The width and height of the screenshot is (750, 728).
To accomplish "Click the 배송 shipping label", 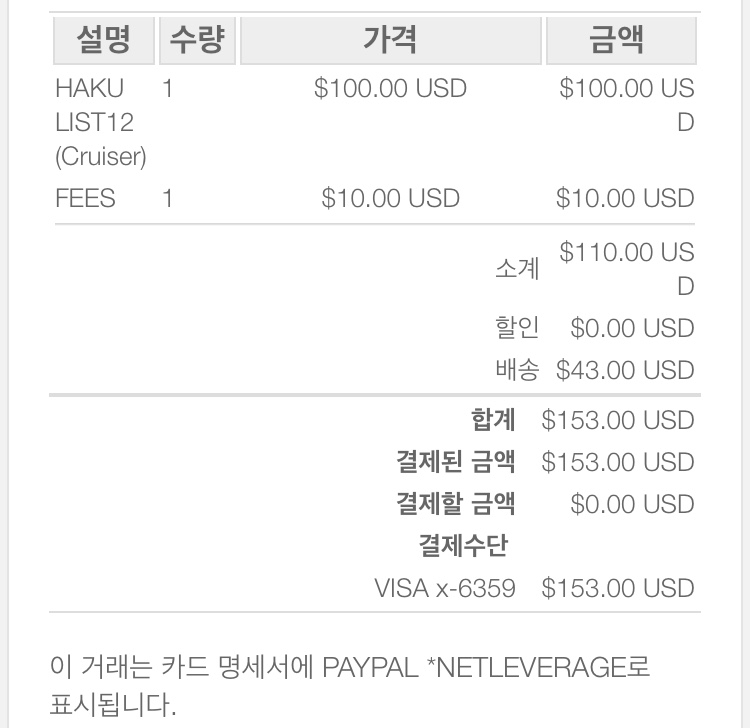I will [517, 370].
